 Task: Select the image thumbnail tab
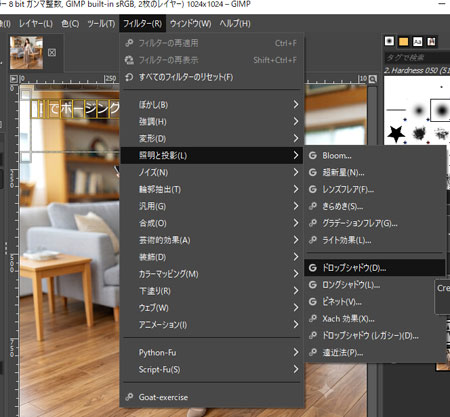point(26,52)
